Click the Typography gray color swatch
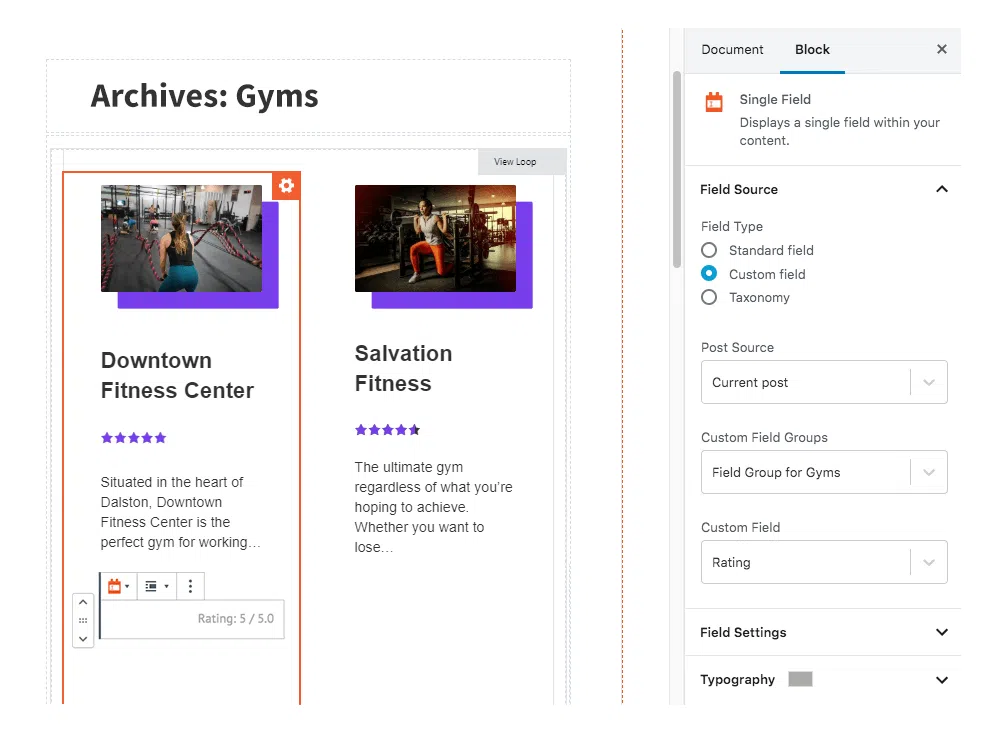Viewport: 1000px width, 743px height. (800, 679)
